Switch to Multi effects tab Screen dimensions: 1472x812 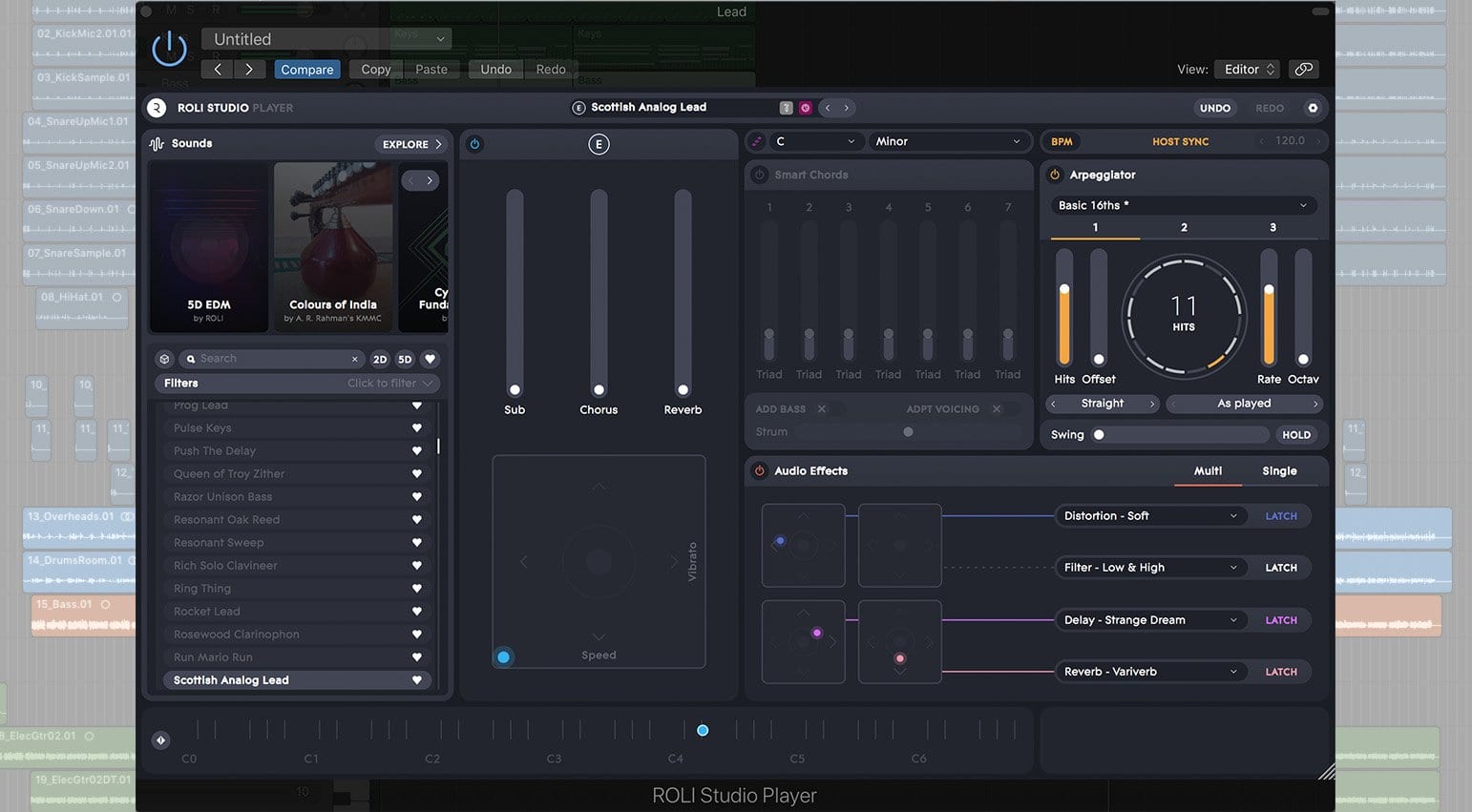pos(1208,470)
